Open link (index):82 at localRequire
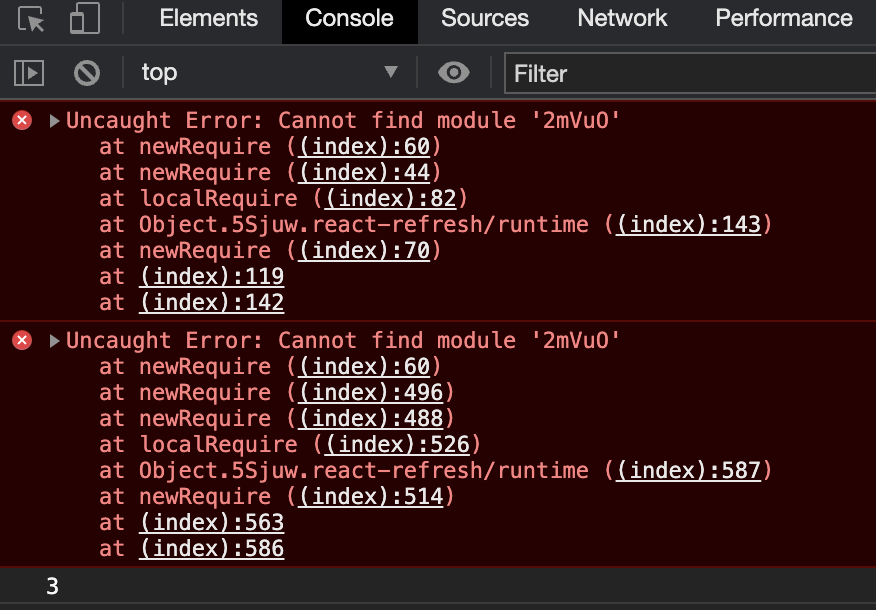 390,199
